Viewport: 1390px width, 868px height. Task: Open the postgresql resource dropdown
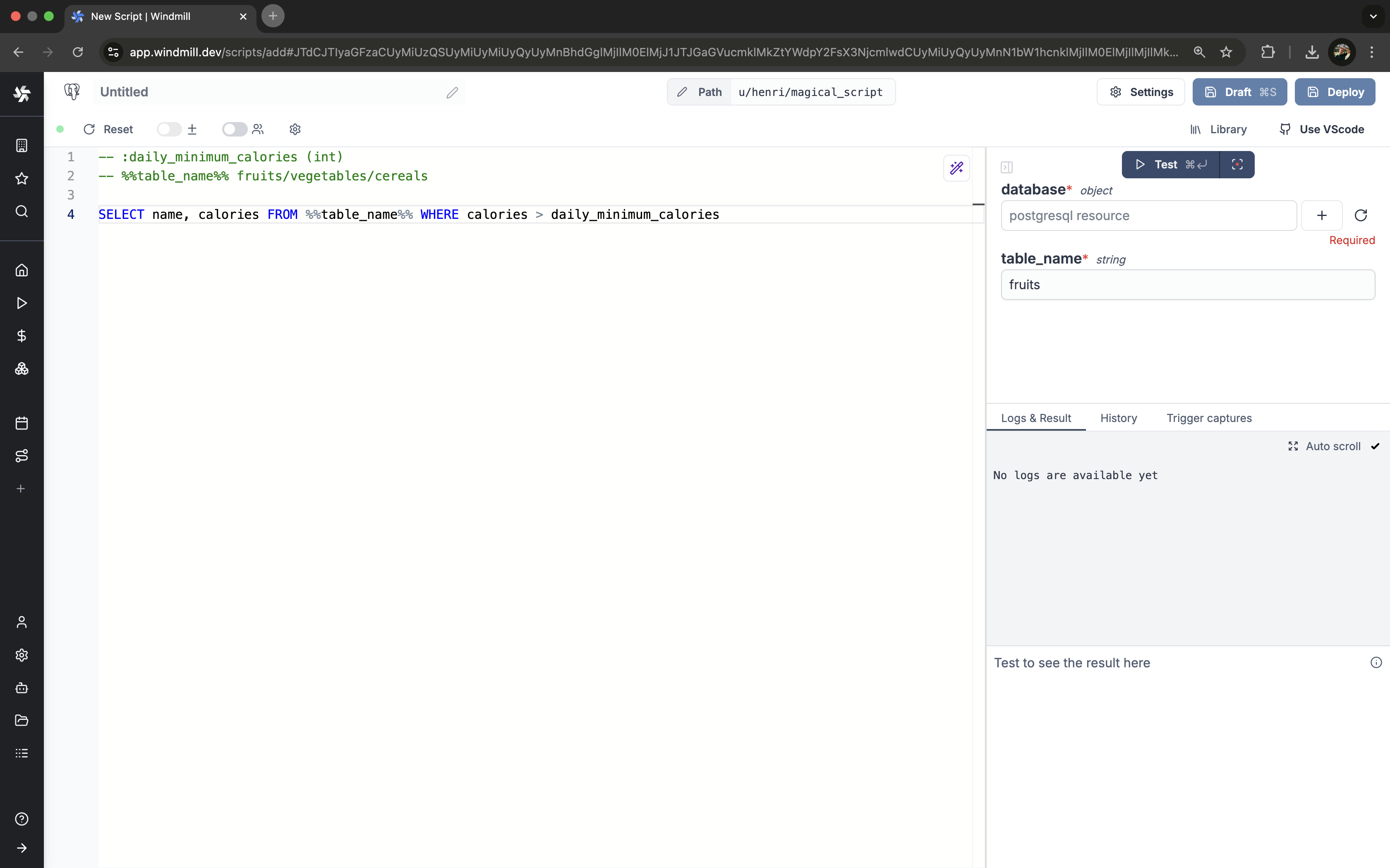pos(1148,216)
